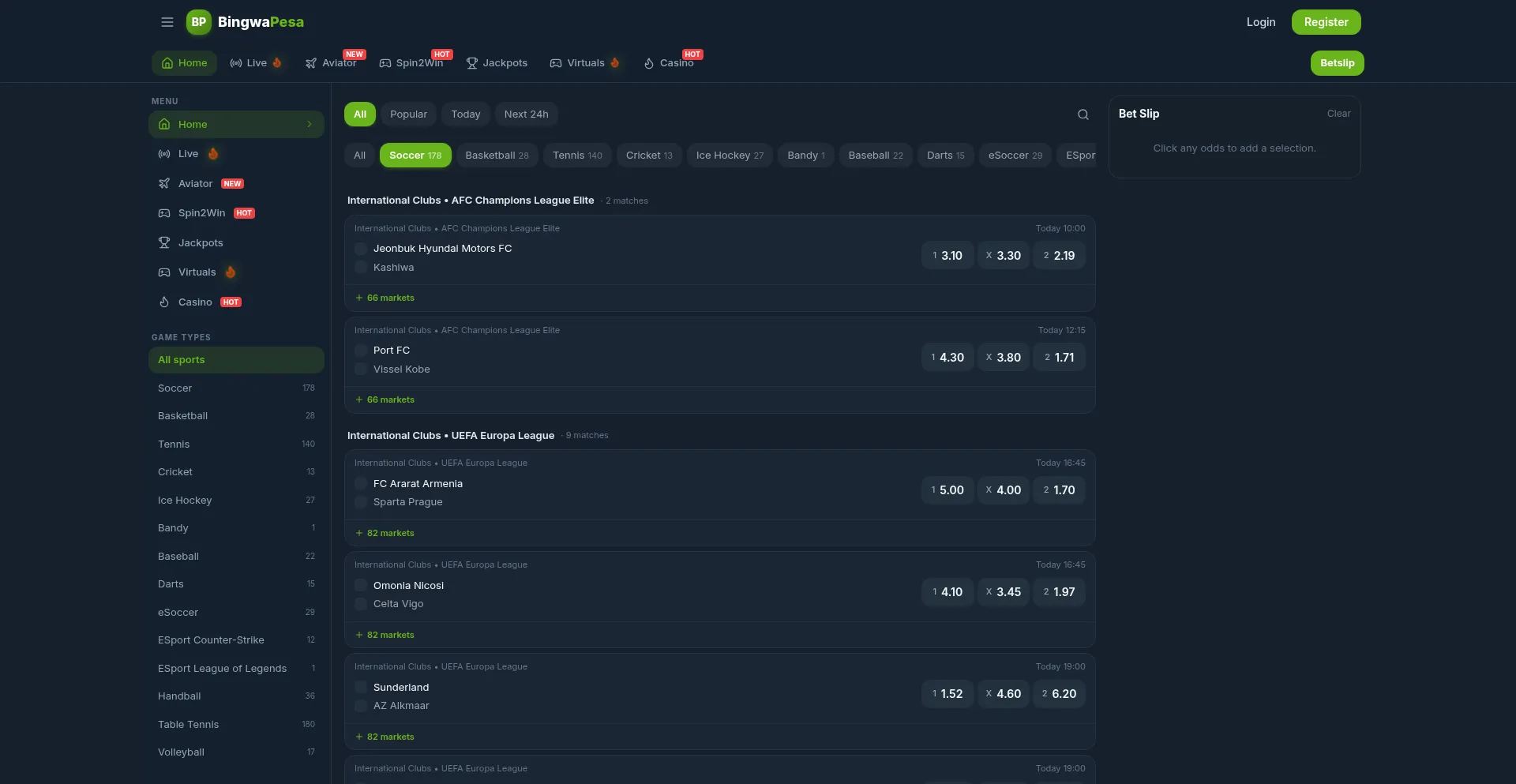
Task: Open the hamburger menu icon
Action: [167, 22]
